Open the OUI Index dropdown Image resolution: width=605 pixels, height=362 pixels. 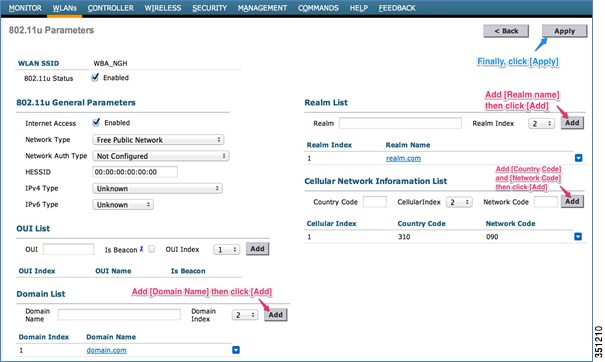coord(226,250)
